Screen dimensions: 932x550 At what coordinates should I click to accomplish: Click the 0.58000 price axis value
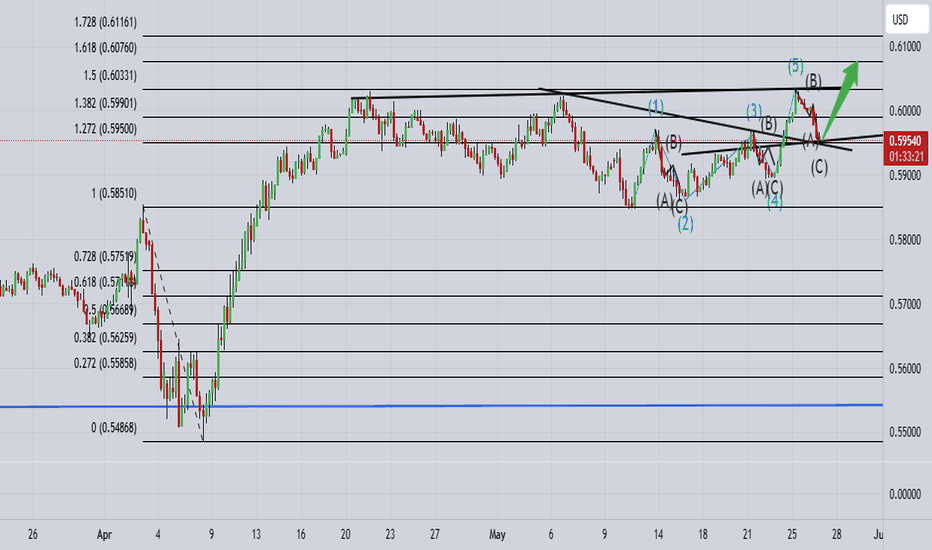(x=905, y=240)
